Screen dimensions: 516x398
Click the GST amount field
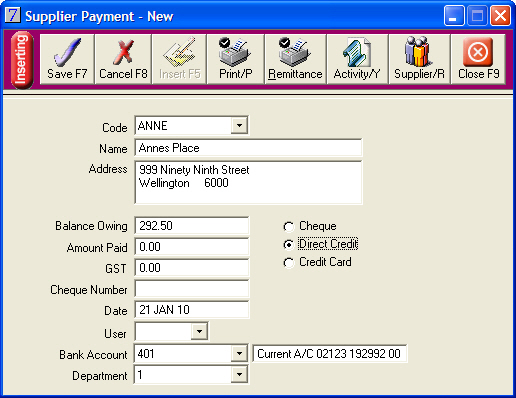pos(192,268)
